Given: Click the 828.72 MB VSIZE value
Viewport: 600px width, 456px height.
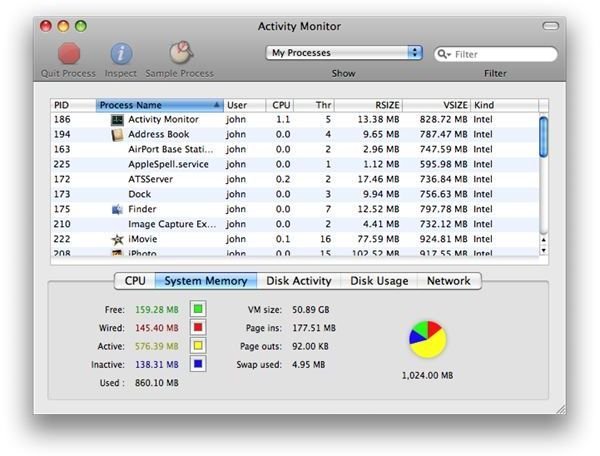Looking at the screenshot, I should pyautogui.click(x=443, y=120).
